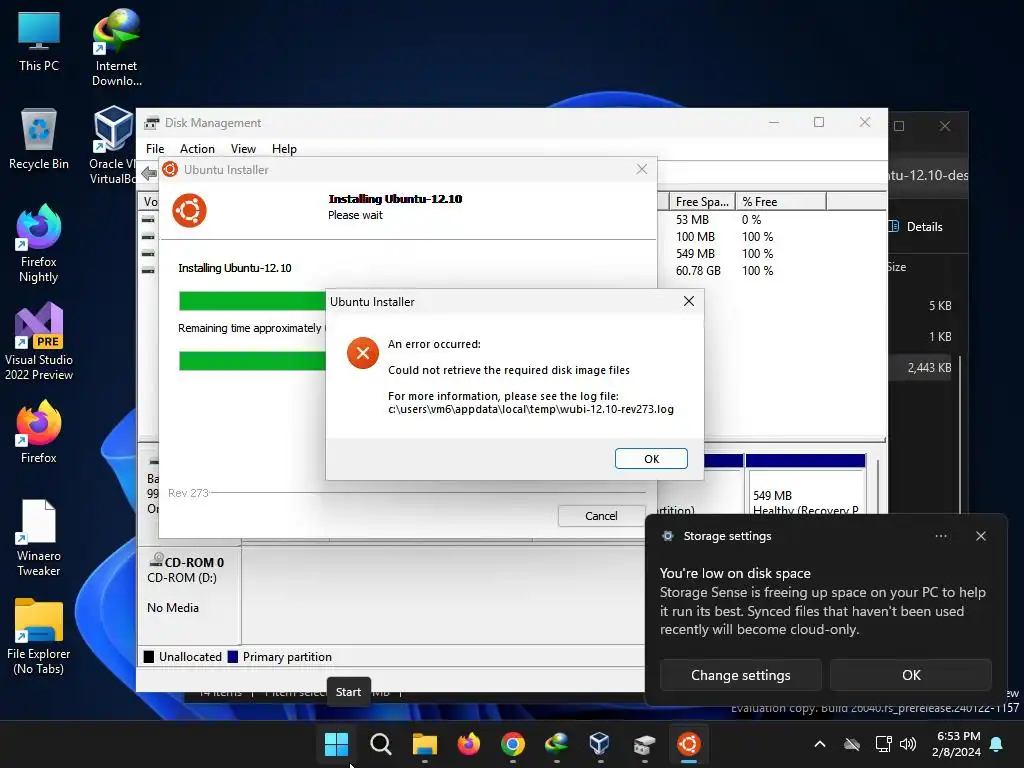Click the Free Space column header
1024x768 pixels.
tap(702, 202)
